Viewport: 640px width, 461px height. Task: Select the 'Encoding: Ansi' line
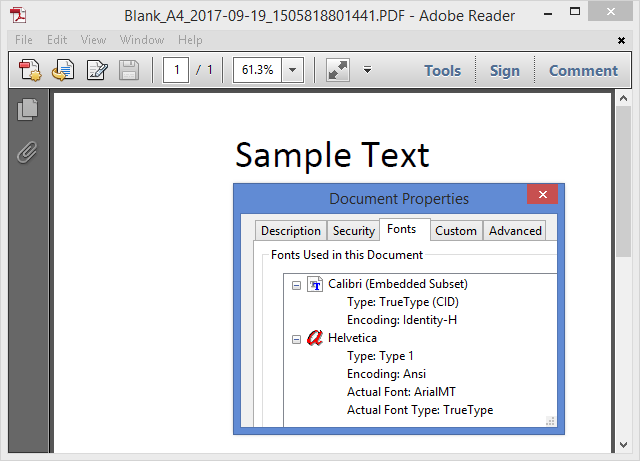click(x=387, y=374)
